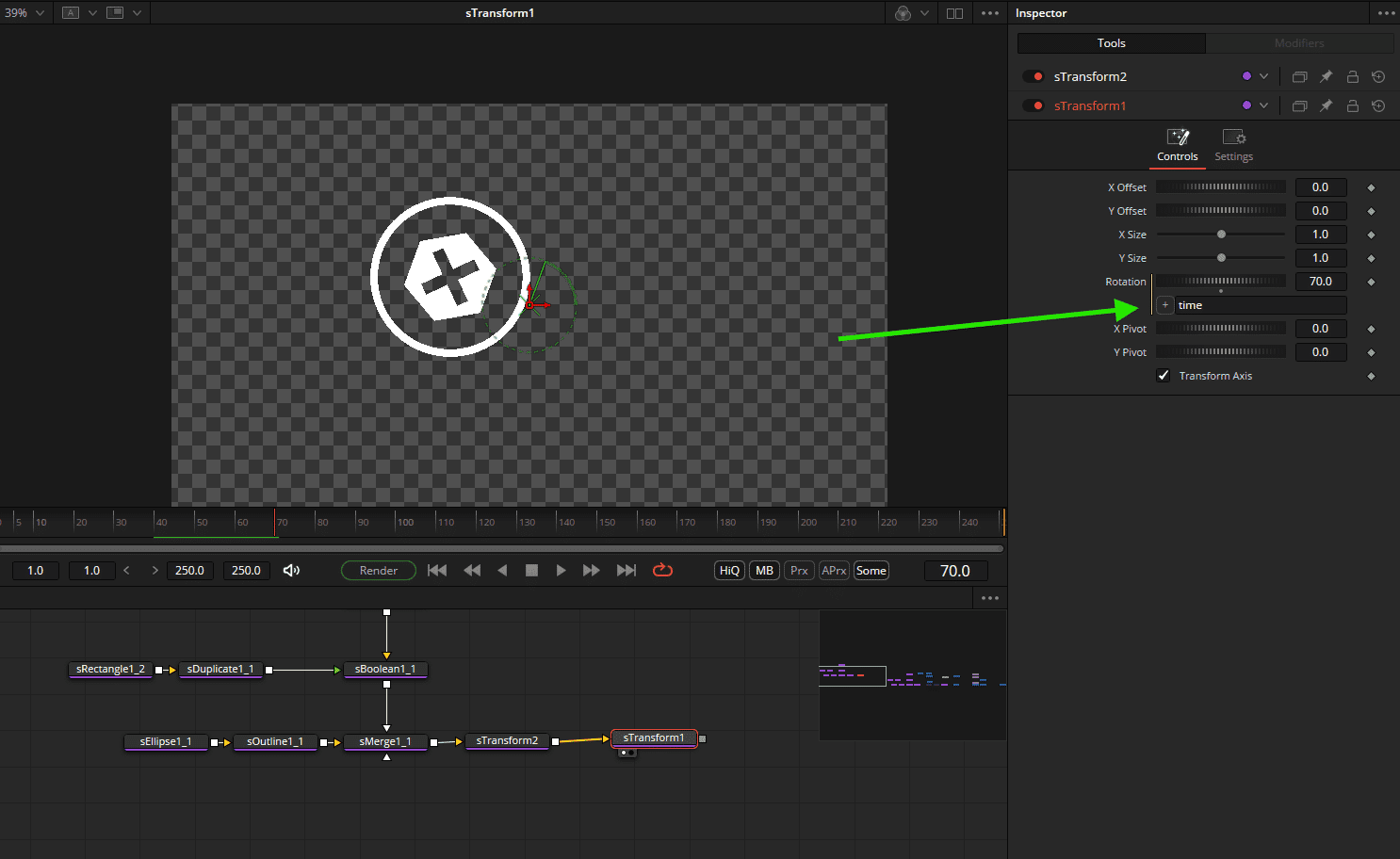Viewport: 1400px width, 859px height.
Task: Open the 39% viewer zoom dropdown
Action: pos(25,12)
